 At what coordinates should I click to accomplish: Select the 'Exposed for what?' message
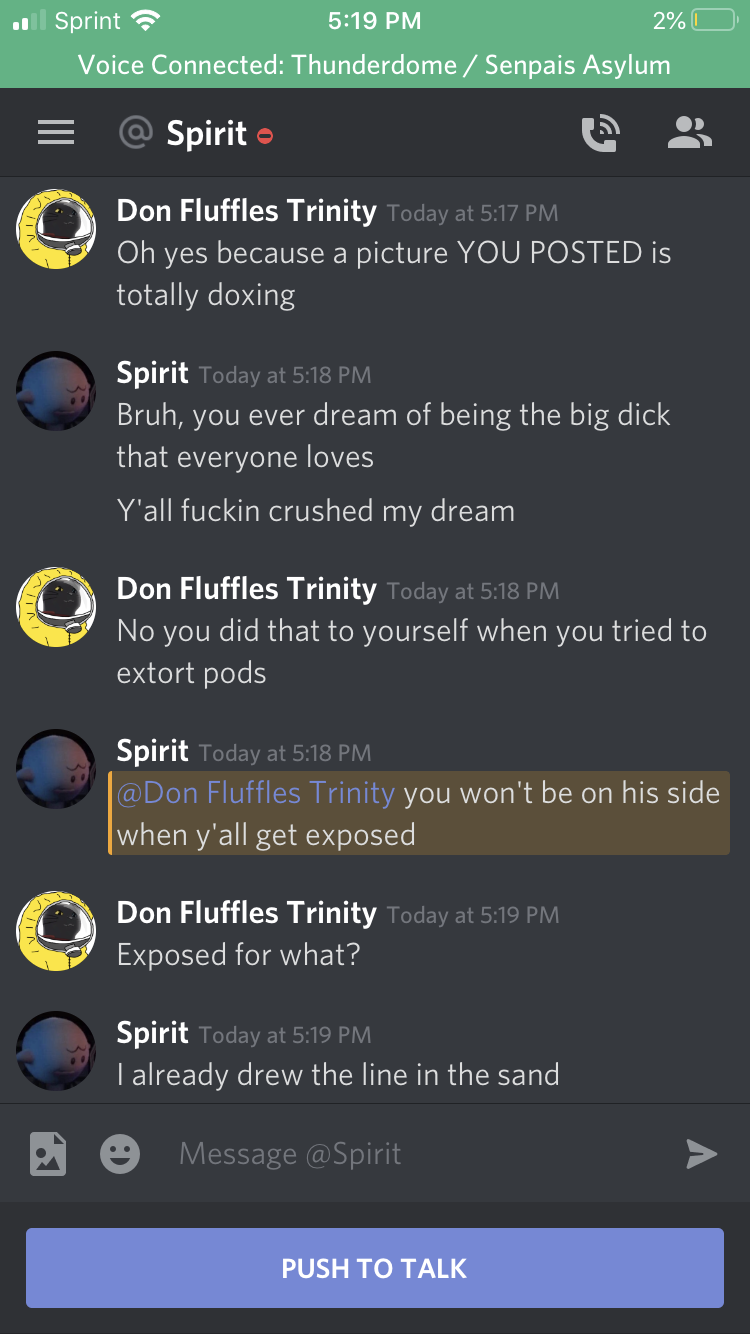(238, 955)
